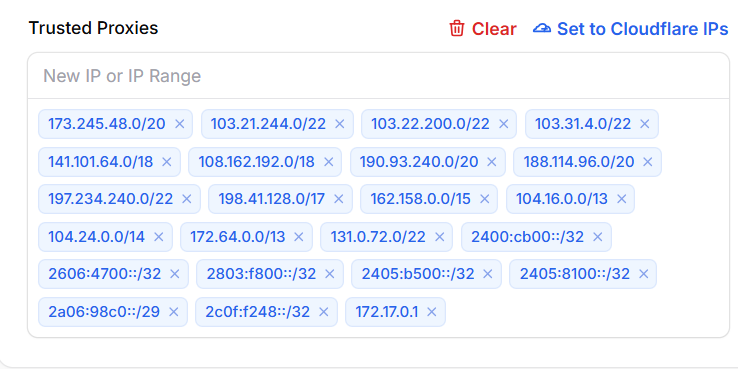This screenshot has width=738, height=369.
Task: Remove the 104.24.0.0/14 entry
Action: pyautogui.click(x=159, y=237)
